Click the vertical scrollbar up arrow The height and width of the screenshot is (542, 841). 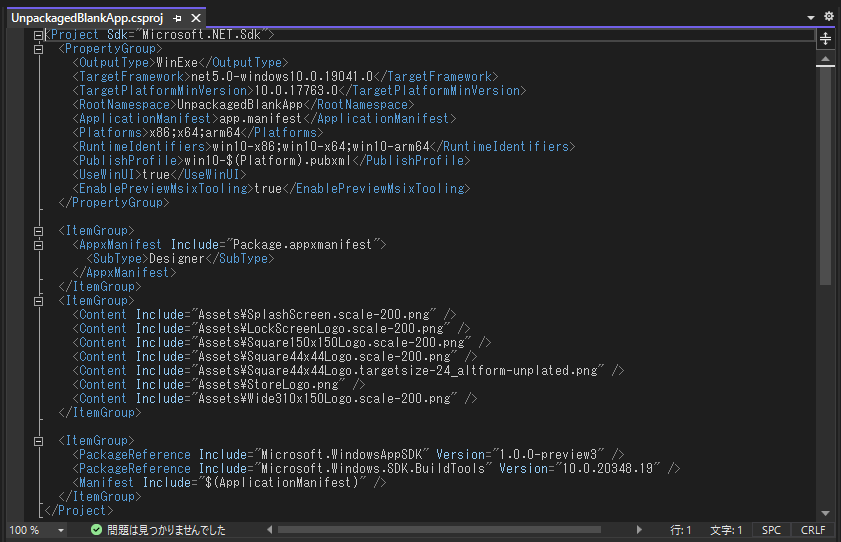(825, 58)
